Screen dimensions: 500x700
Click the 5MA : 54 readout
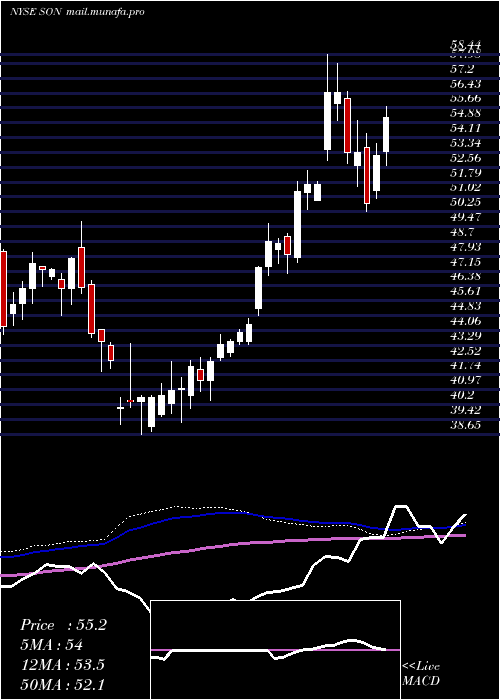51,645
